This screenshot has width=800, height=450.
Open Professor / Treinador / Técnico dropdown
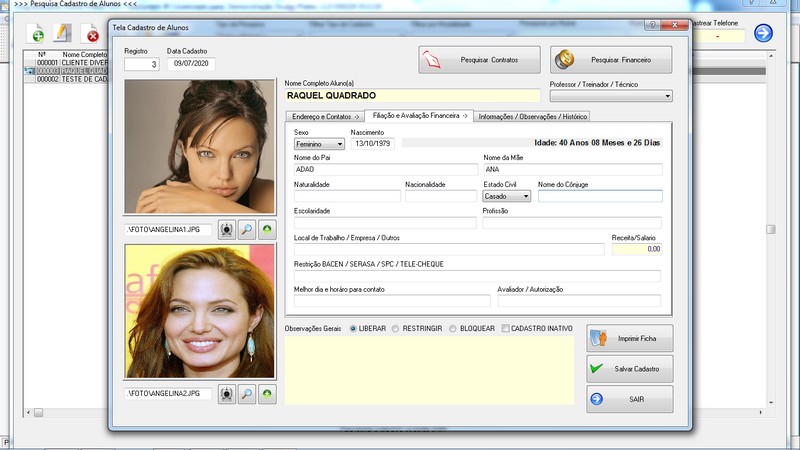[611, 96]
